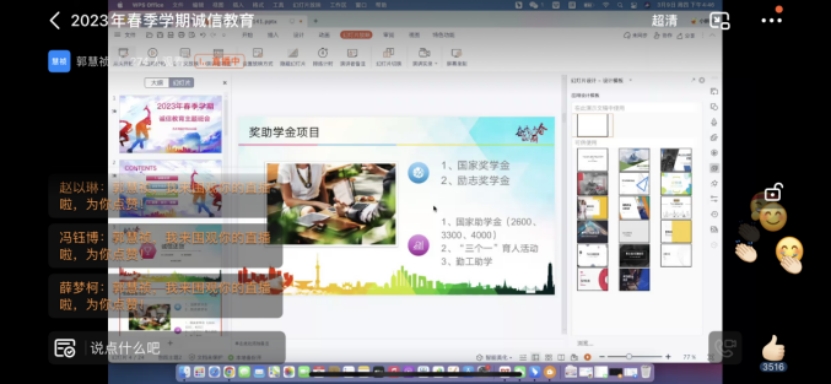Click the picture-in-picture window icon beside 超清
Viewport: 831px width, 384px height.
[x=720, y=21]
